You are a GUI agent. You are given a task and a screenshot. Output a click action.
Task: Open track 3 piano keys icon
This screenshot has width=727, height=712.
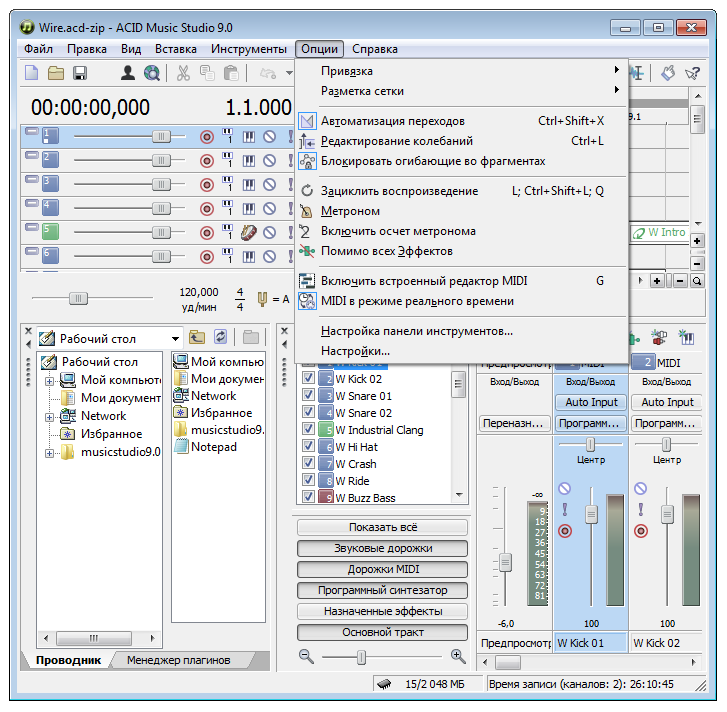coord(249,184)
